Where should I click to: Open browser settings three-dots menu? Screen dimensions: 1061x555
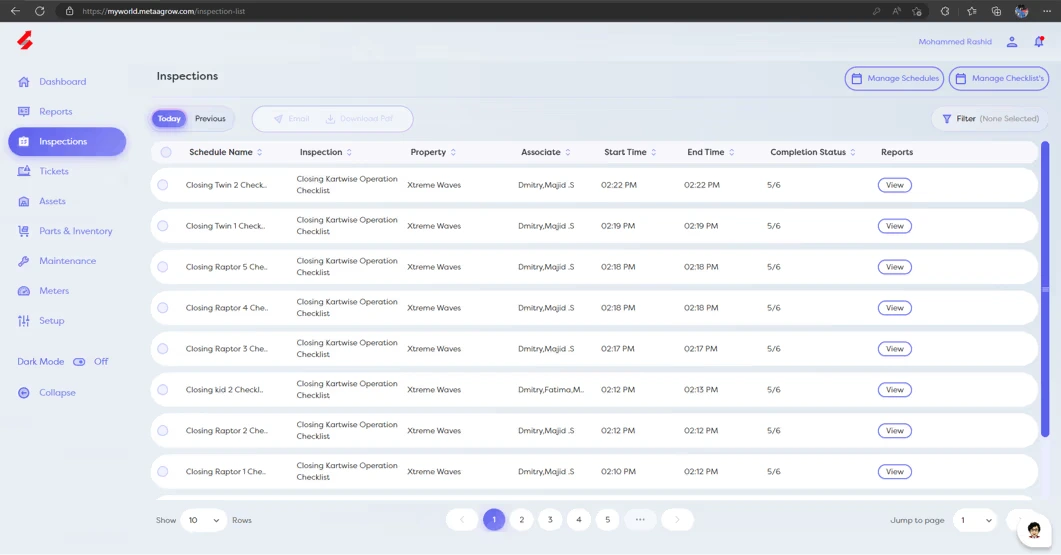coord(1047,11)
